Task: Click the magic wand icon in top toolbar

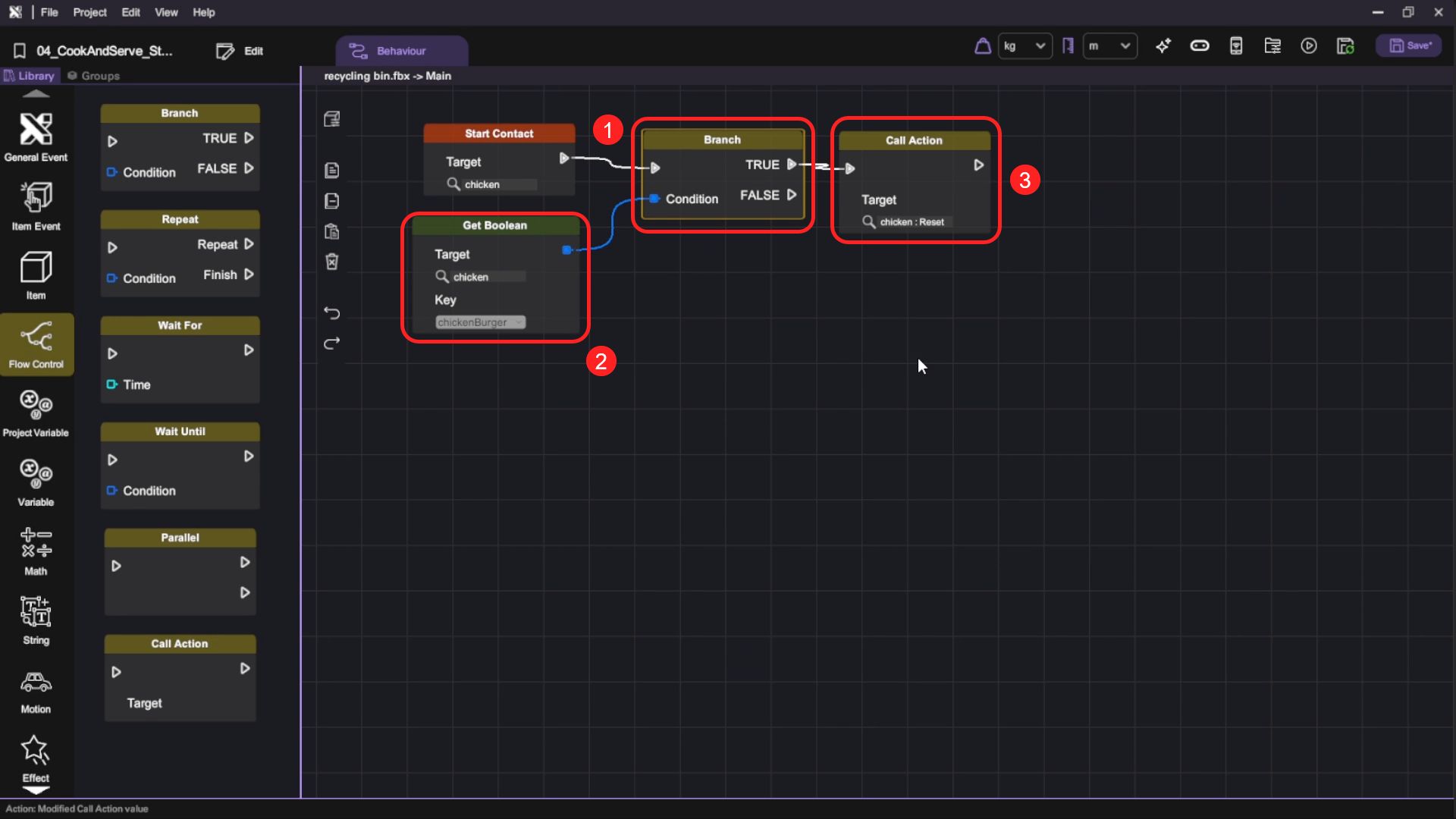Action: click(1163, 46)
